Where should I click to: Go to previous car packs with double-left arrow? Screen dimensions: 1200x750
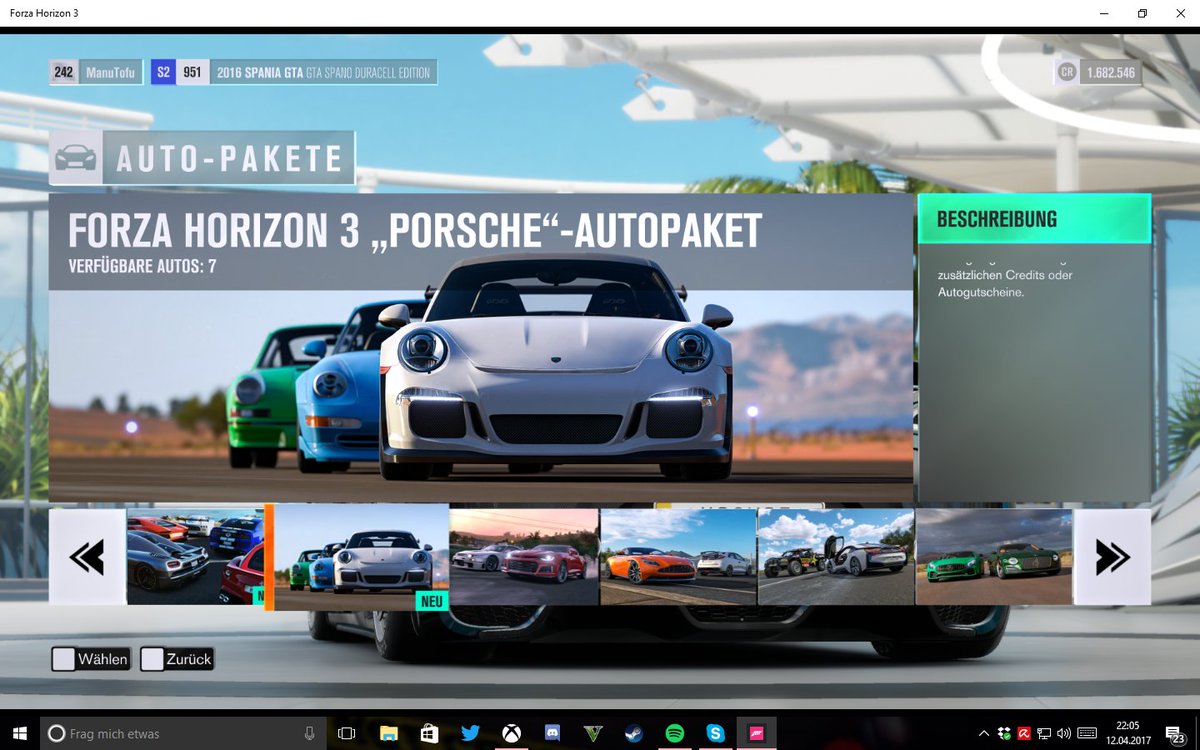click(x=87, y=557)
